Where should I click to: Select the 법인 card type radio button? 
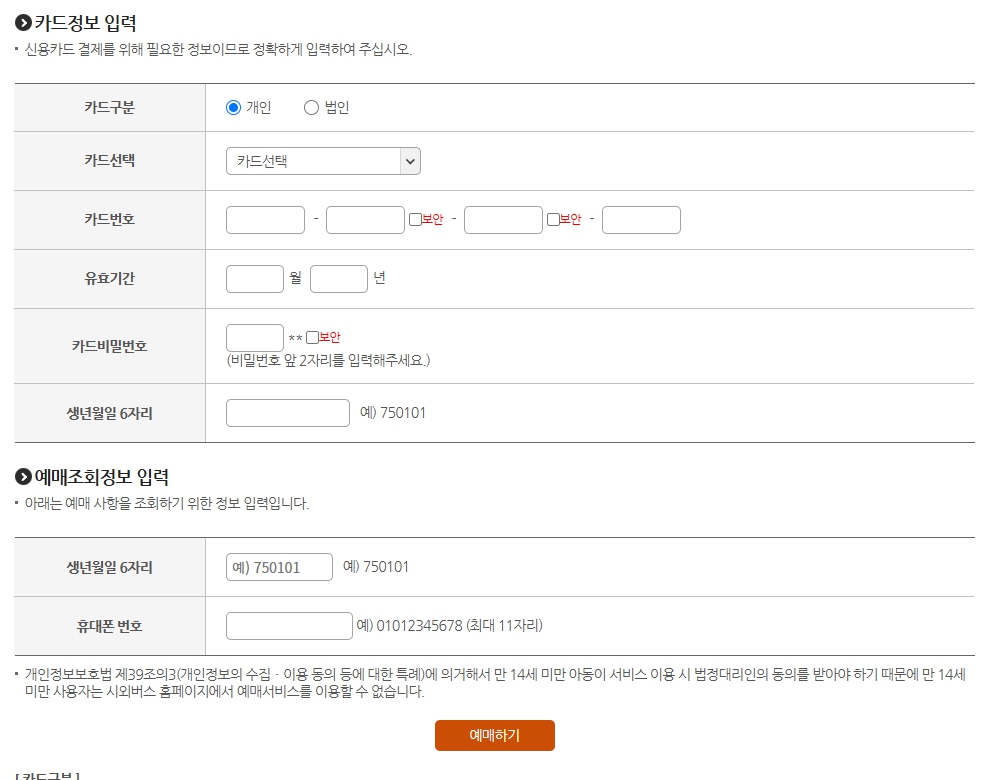tap(313, 110)
